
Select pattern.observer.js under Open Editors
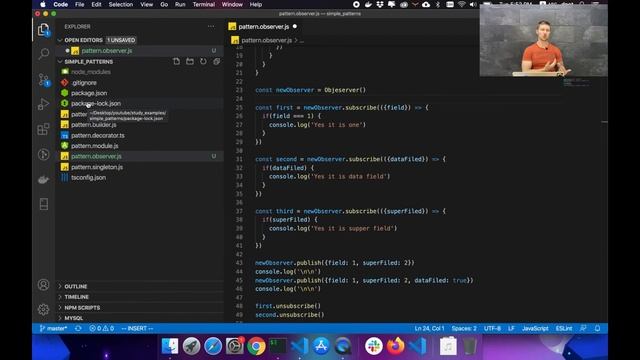point(107,51)
